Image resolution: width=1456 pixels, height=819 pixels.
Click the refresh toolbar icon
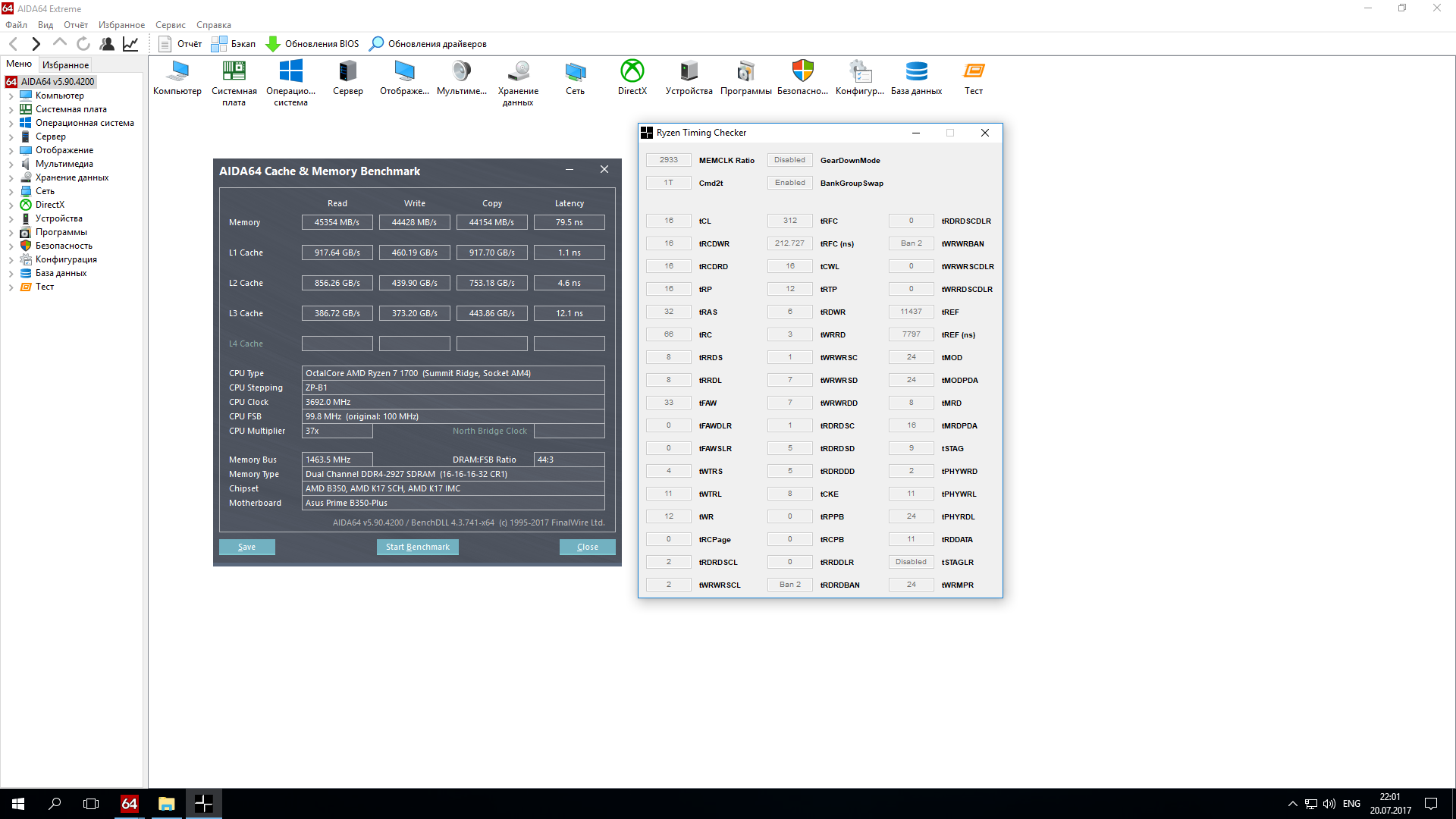(83, 44)
